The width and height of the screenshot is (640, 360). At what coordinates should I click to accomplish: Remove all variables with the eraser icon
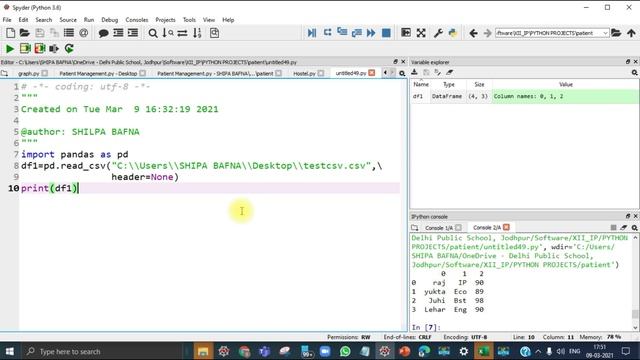449,72
